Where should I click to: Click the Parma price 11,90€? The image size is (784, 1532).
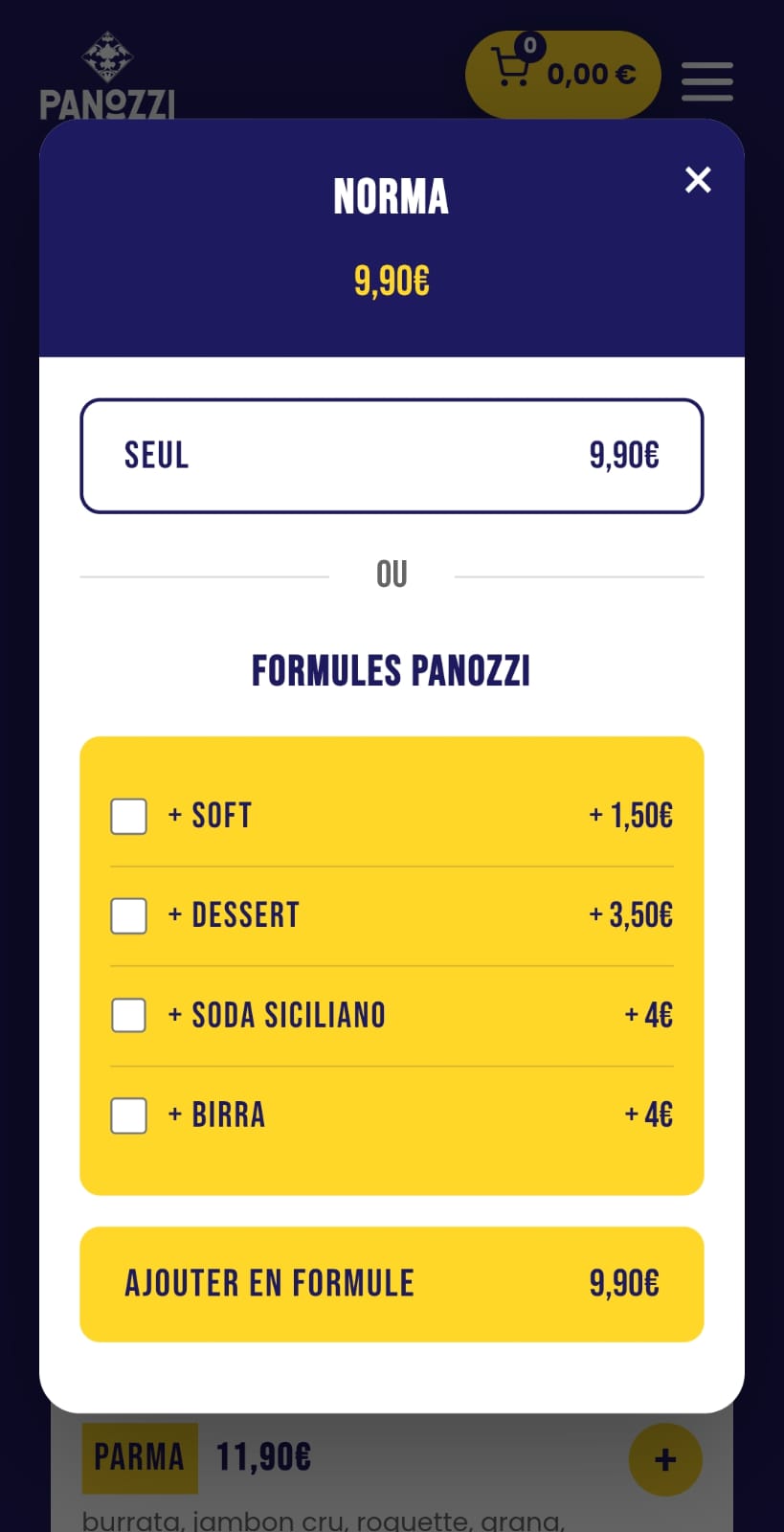263,1458
